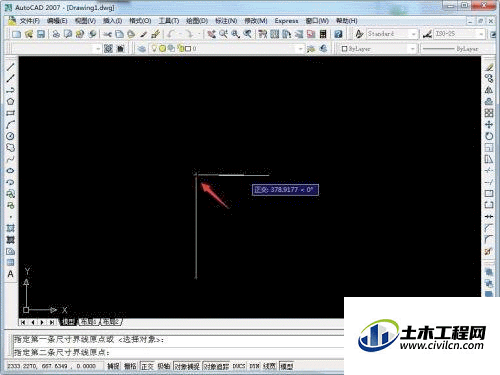Click the 模型 button in the status bar

(287, 366)
